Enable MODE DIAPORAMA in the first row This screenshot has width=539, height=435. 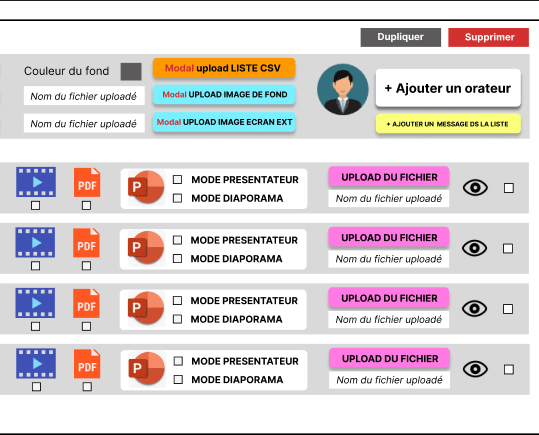177,198
